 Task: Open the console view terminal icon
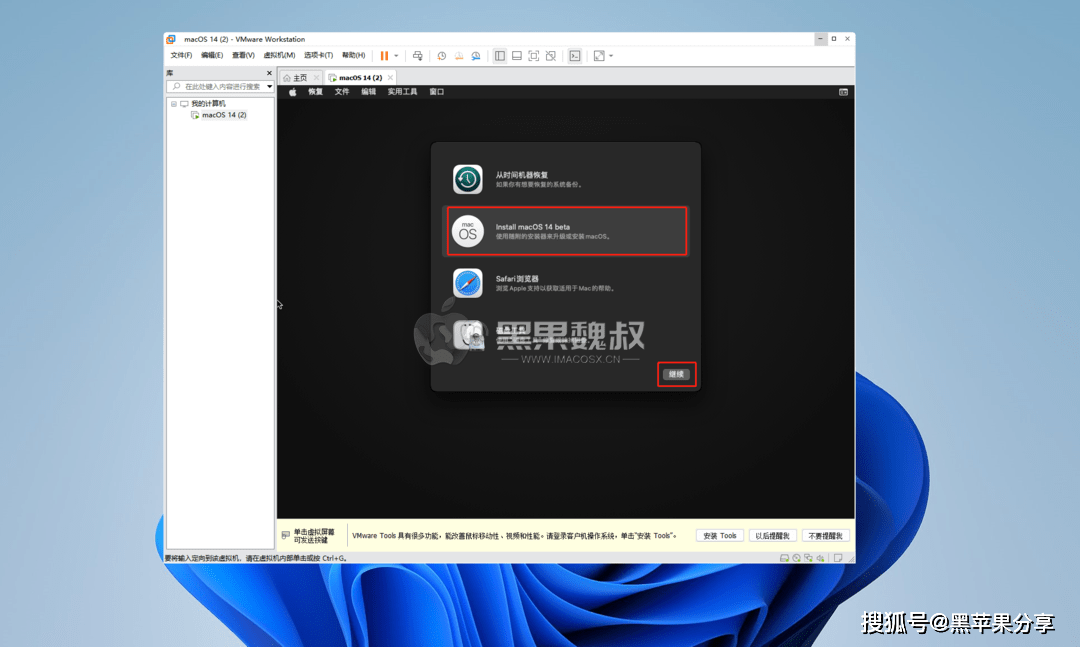(x=574, y=56)
